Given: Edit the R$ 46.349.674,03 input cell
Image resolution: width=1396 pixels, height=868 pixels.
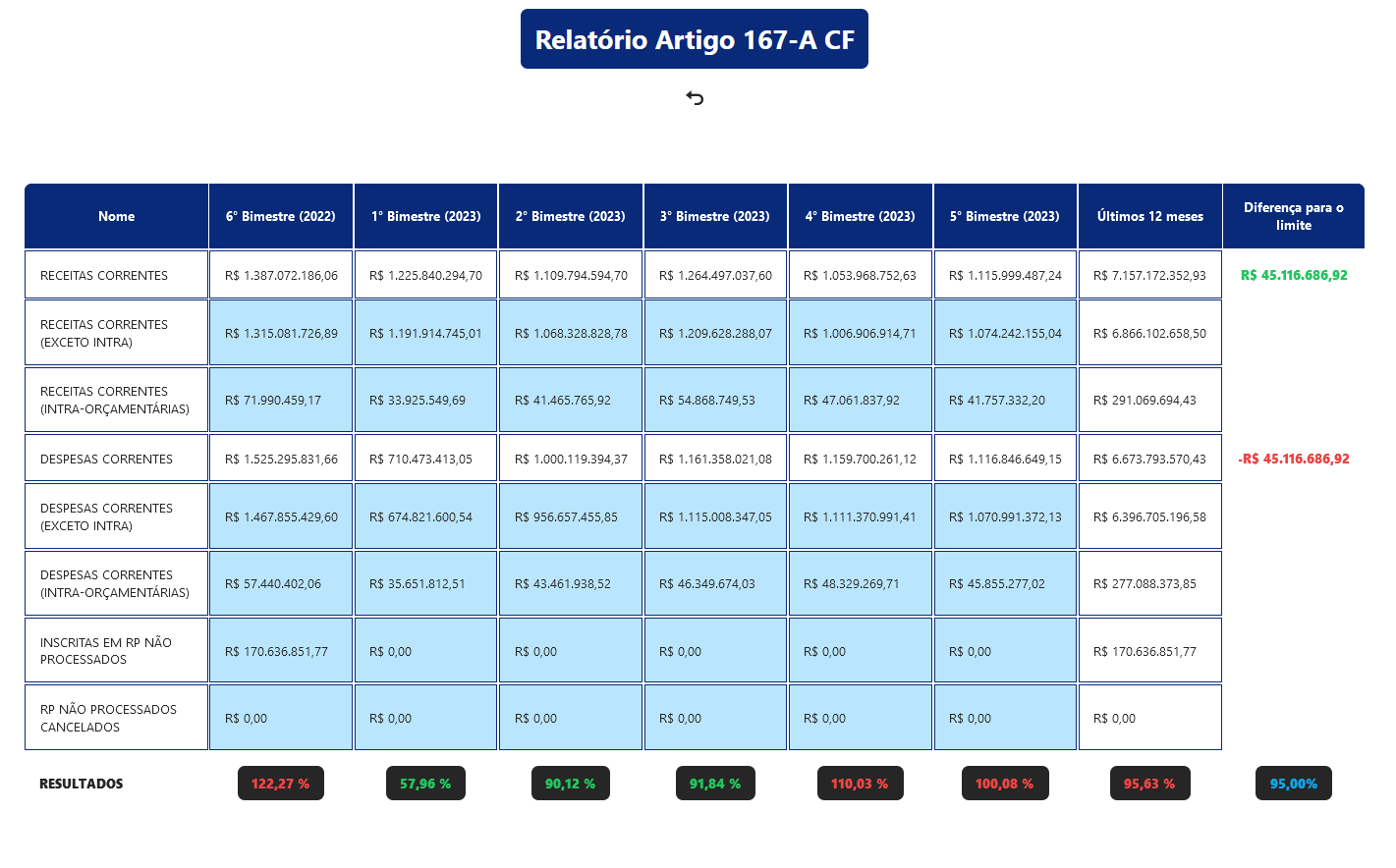Looking at the screenshot, I should 715,583.
